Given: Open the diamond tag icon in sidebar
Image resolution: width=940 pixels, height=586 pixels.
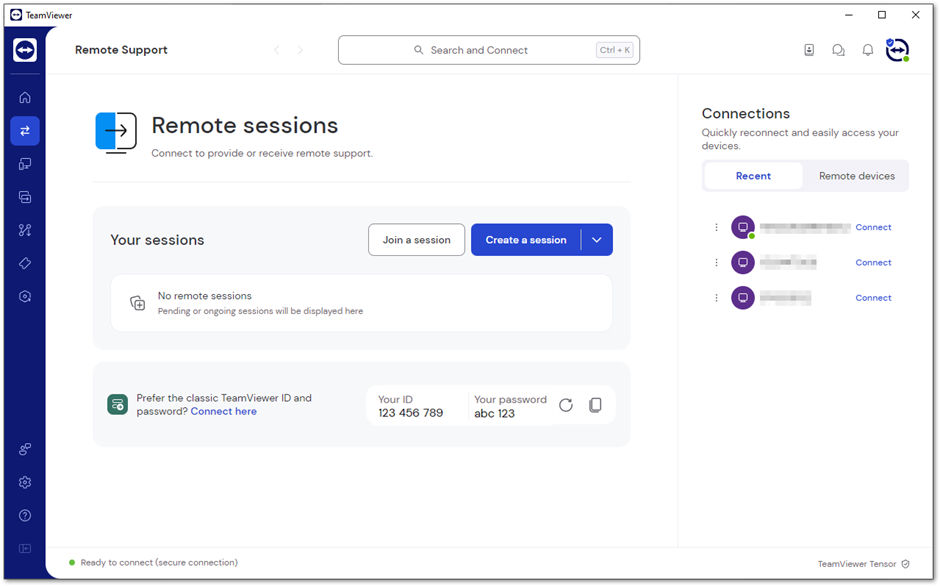Looking at the screenshot, I should pos(25,263).
